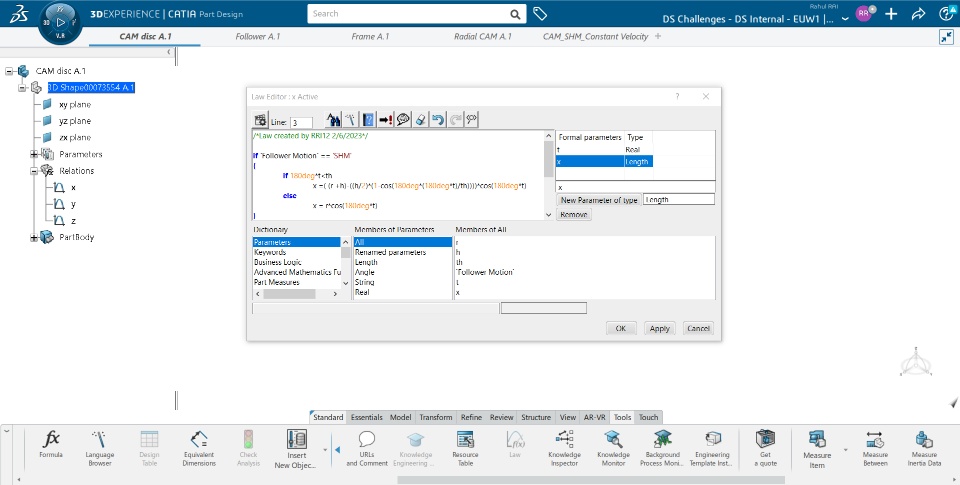Switch to the Follower A.1 tab
This screenshot has width=960, height=485.
tap(258, 37)
